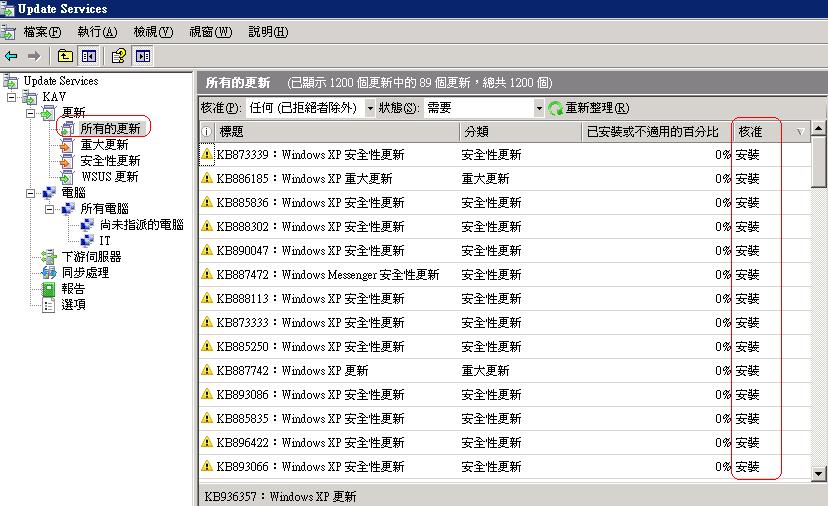Click the 安裝 approval cell for KB887742

747,370
